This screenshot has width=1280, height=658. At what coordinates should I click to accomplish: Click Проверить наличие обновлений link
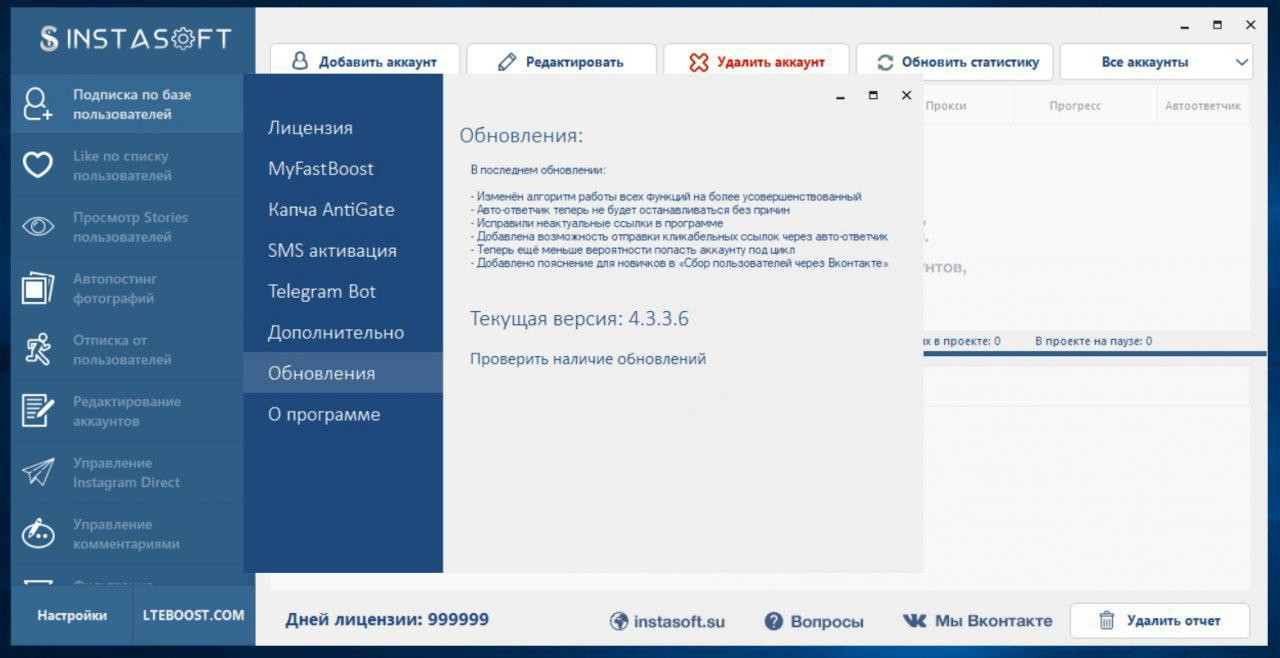(x=588, y=359)
